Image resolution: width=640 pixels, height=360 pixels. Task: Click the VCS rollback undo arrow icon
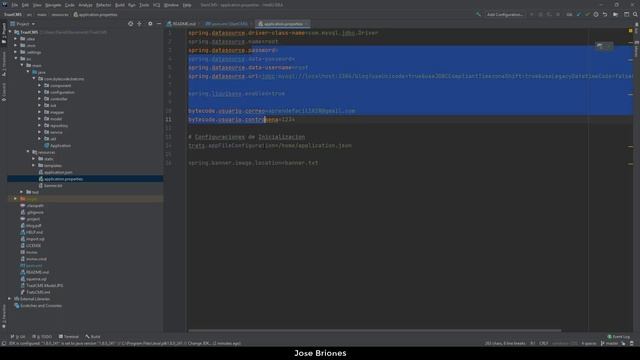pyautogui.click(x=605, y=15)
